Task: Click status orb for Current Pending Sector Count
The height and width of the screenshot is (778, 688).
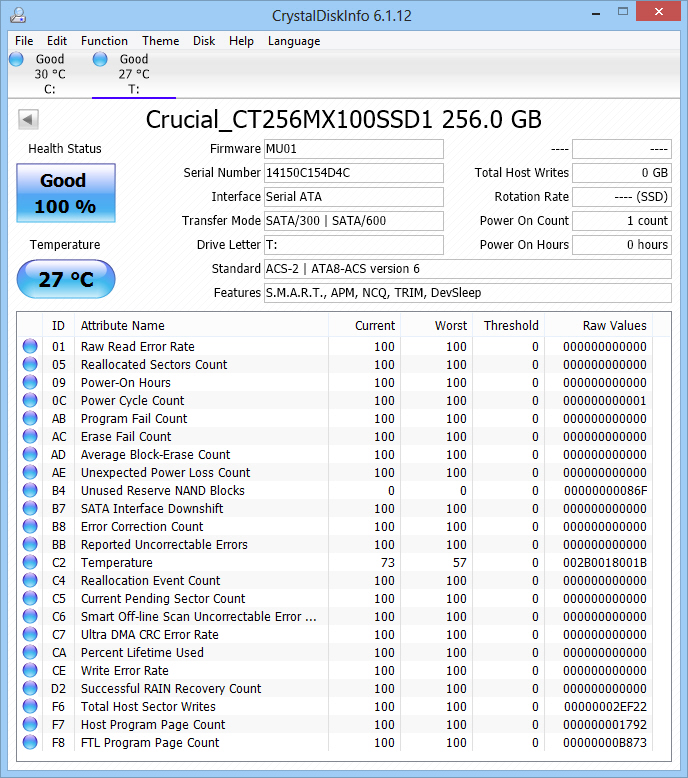Action: pos(30,598)
